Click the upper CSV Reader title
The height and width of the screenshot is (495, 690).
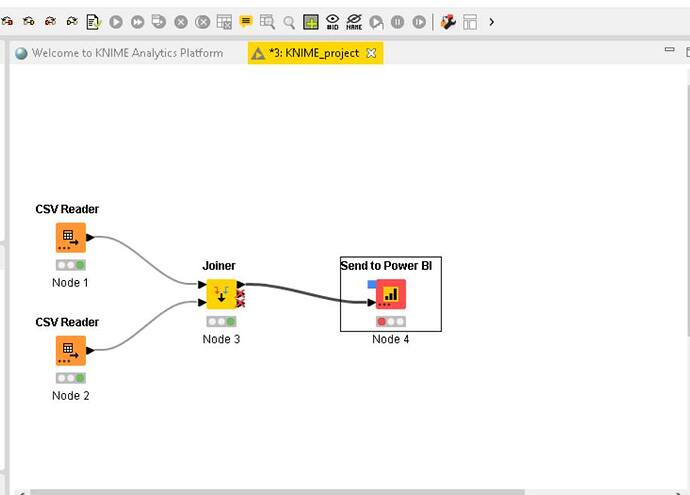pyautogui.click(x=67, y=209)
